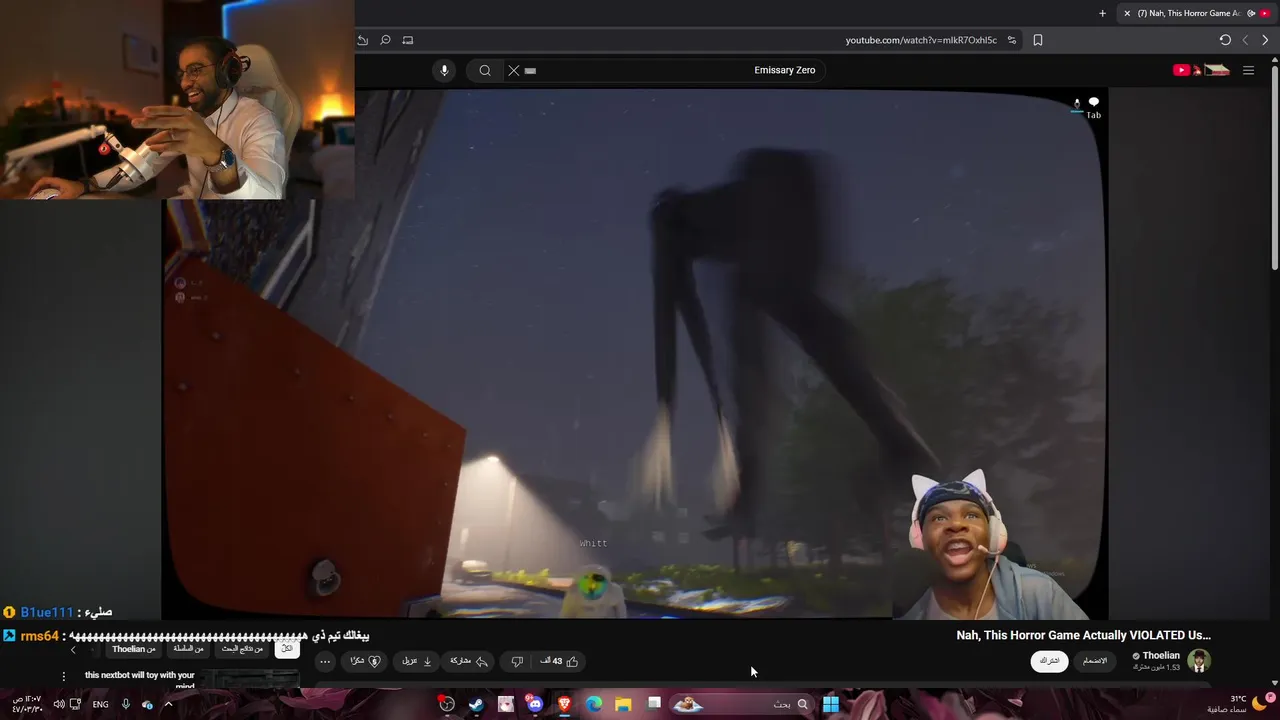Switch the ENG input language indicator
This screenshot has width=1280, height=720.
[x=100, y=704]
